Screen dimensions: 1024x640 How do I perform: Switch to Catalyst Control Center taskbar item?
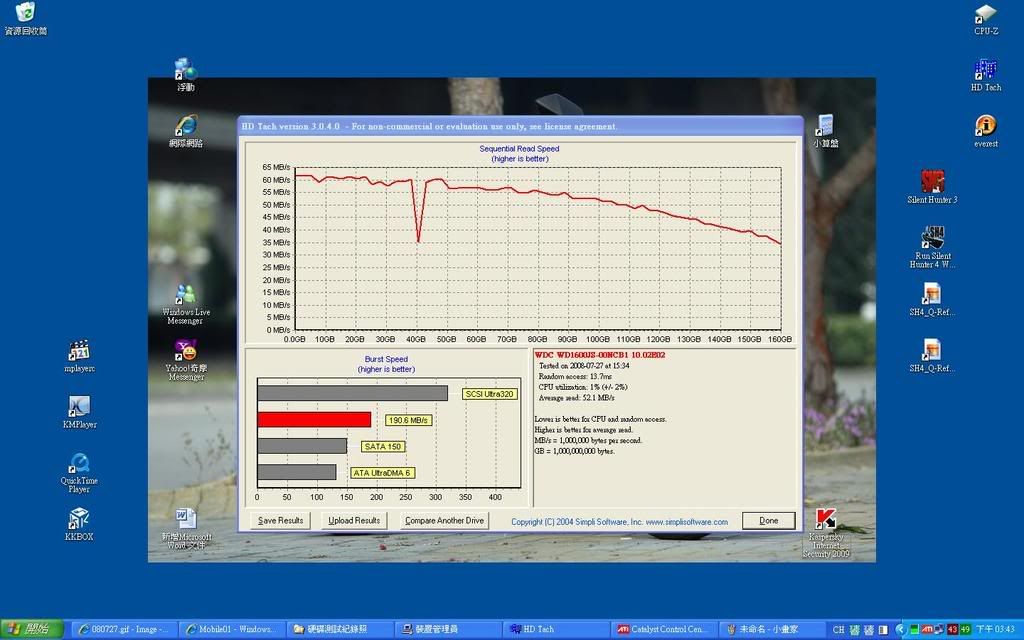663,630
